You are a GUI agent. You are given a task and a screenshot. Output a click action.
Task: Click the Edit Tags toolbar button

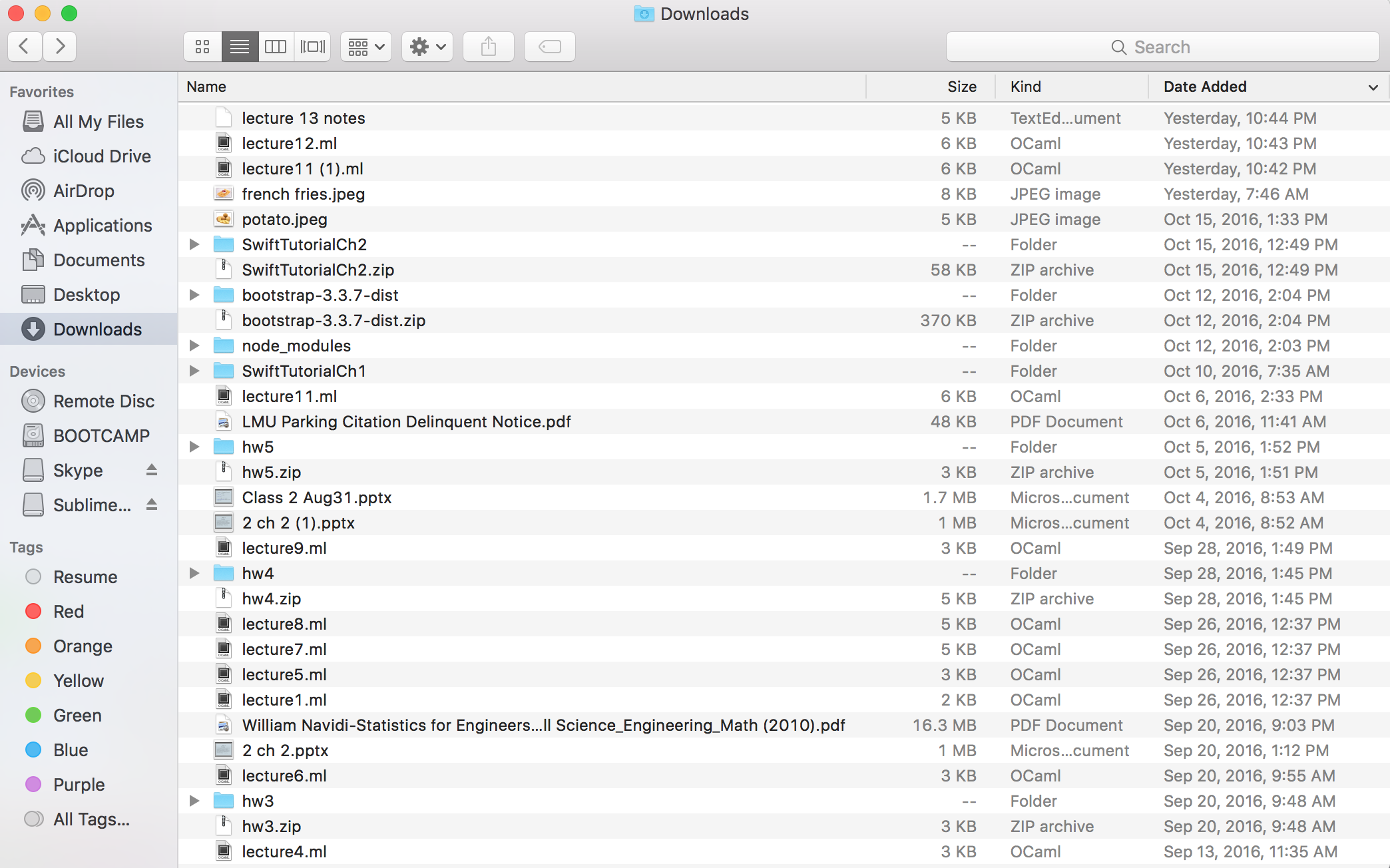pos(550,47)
